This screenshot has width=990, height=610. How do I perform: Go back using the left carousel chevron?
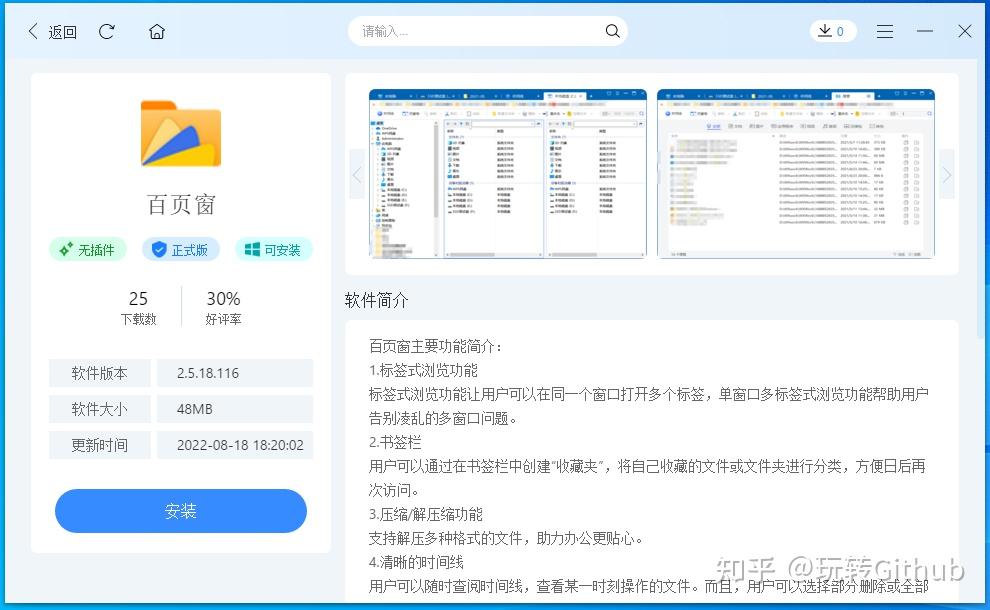(x=357, y=173)
